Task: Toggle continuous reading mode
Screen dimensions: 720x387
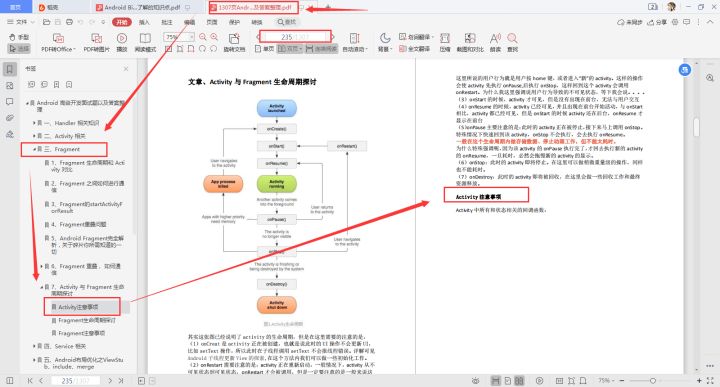Action: point(321,49)
